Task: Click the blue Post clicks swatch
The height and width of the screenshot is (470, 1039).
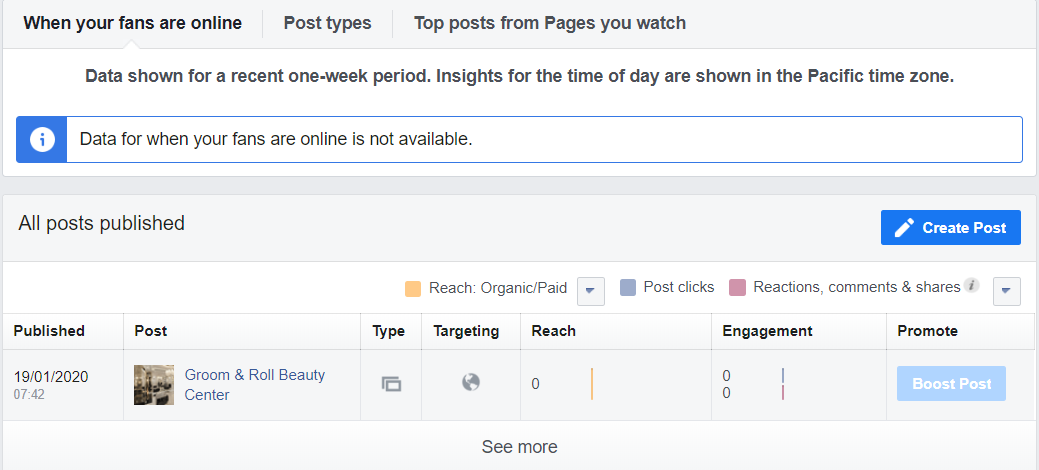Action: point(628,288)
